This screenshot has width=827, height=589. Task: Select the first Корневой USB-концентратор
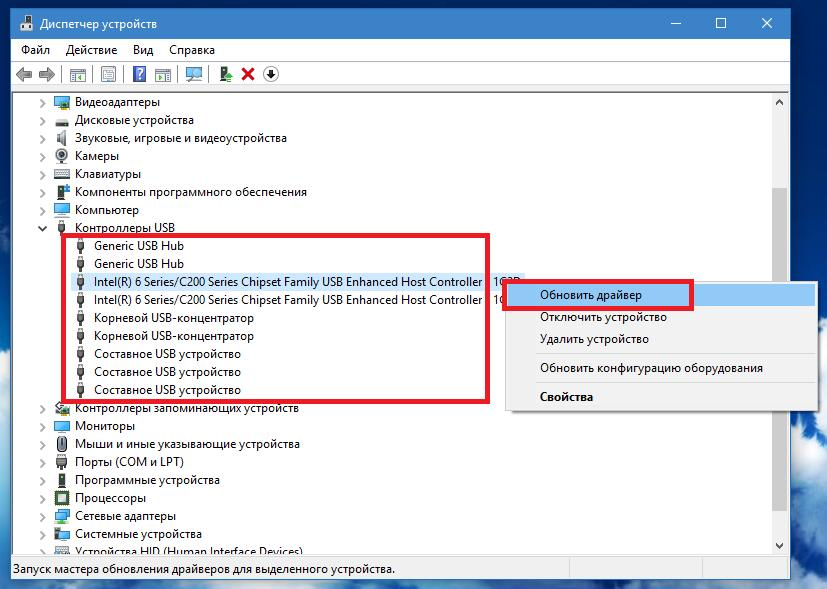(x=174, y=318)
